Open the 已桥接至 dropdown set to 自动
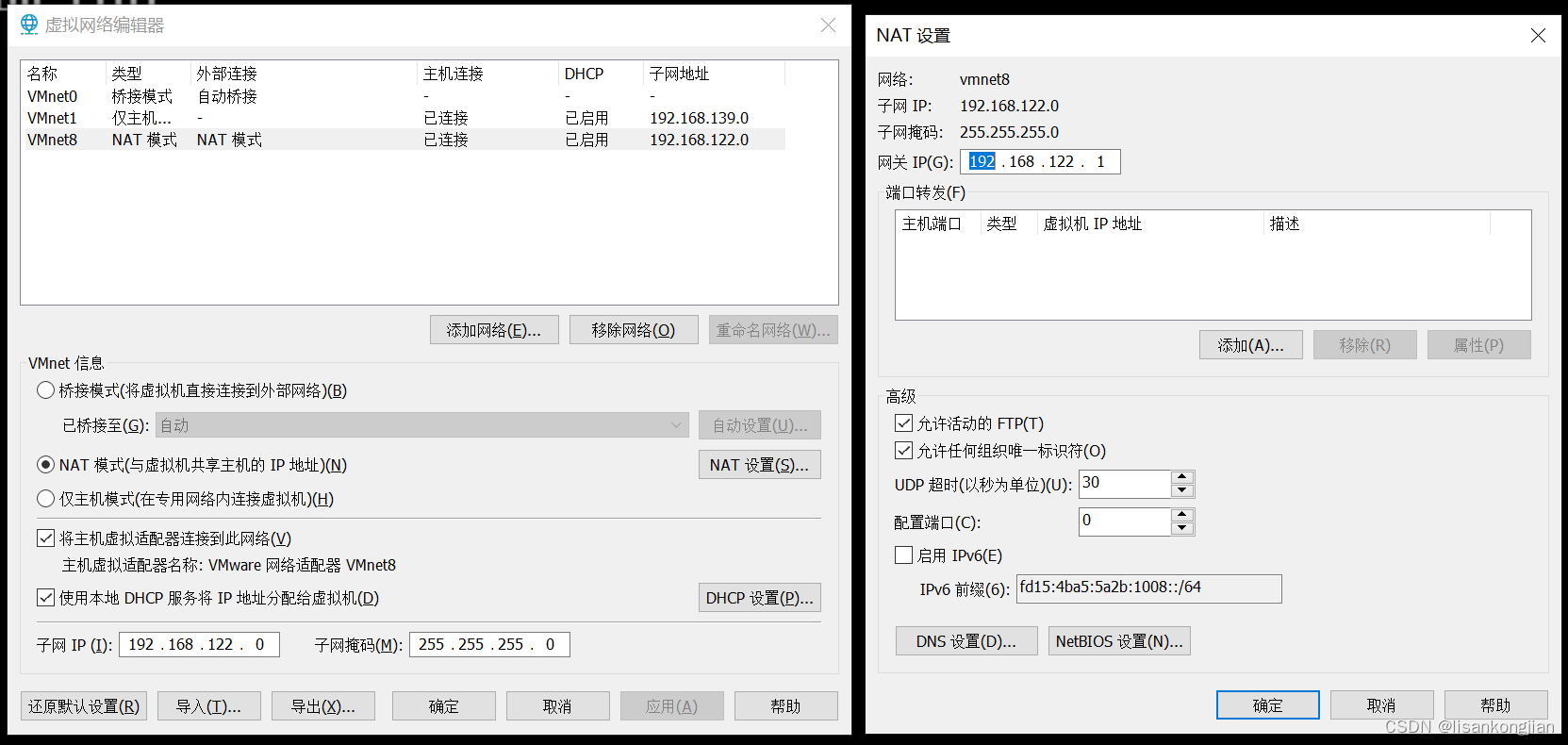The height and width of the screenshot is (745, 1568). (421, 425)
